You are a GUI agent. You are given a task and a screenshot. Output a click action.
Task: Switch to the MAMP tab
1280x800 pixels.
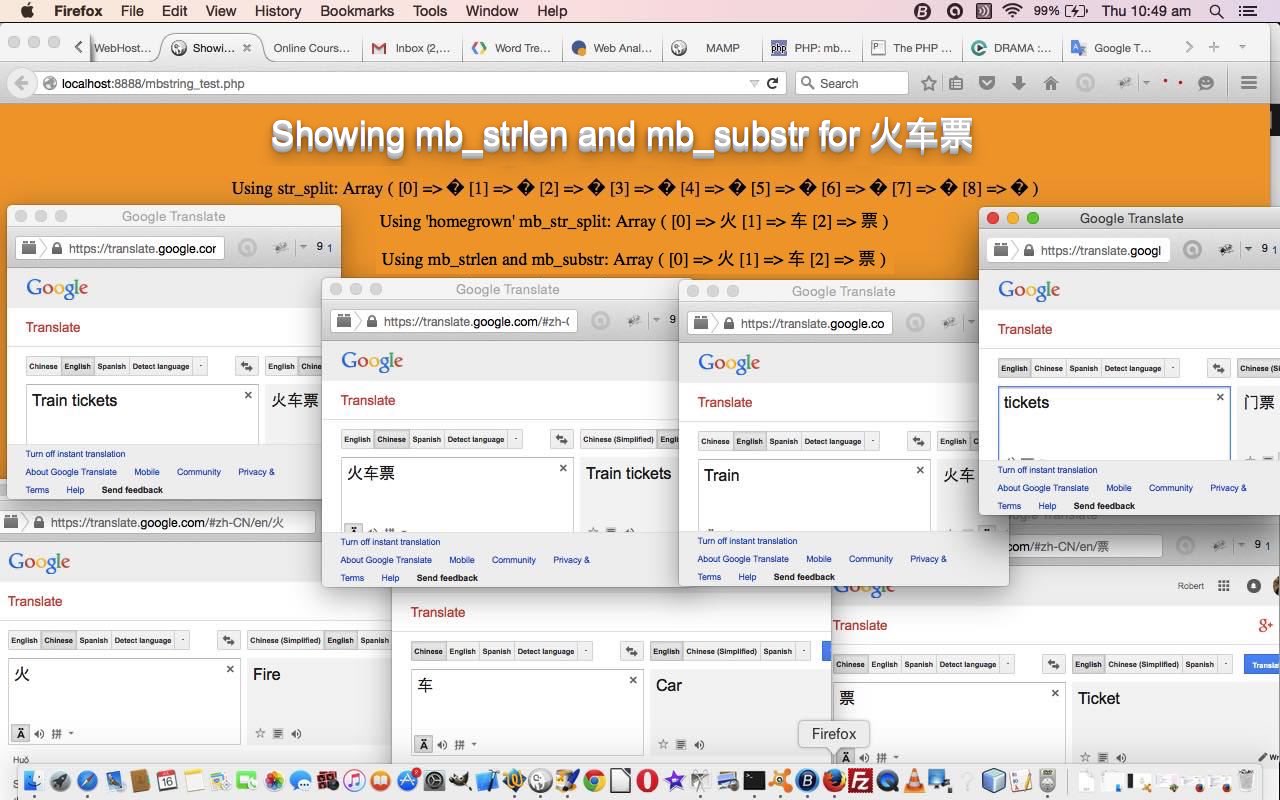[x=711, y=47]
